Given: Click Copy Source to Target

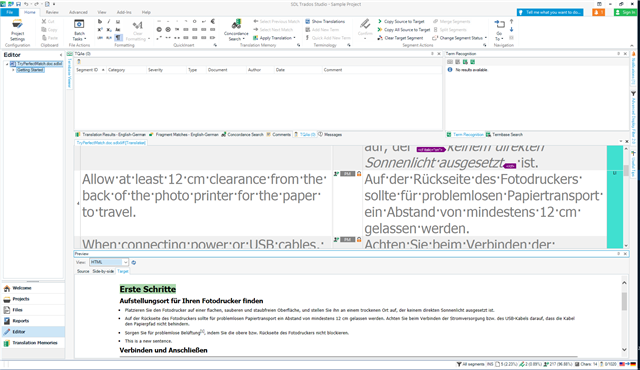Looking at the screenshot, I should click(x=401, y=21).
